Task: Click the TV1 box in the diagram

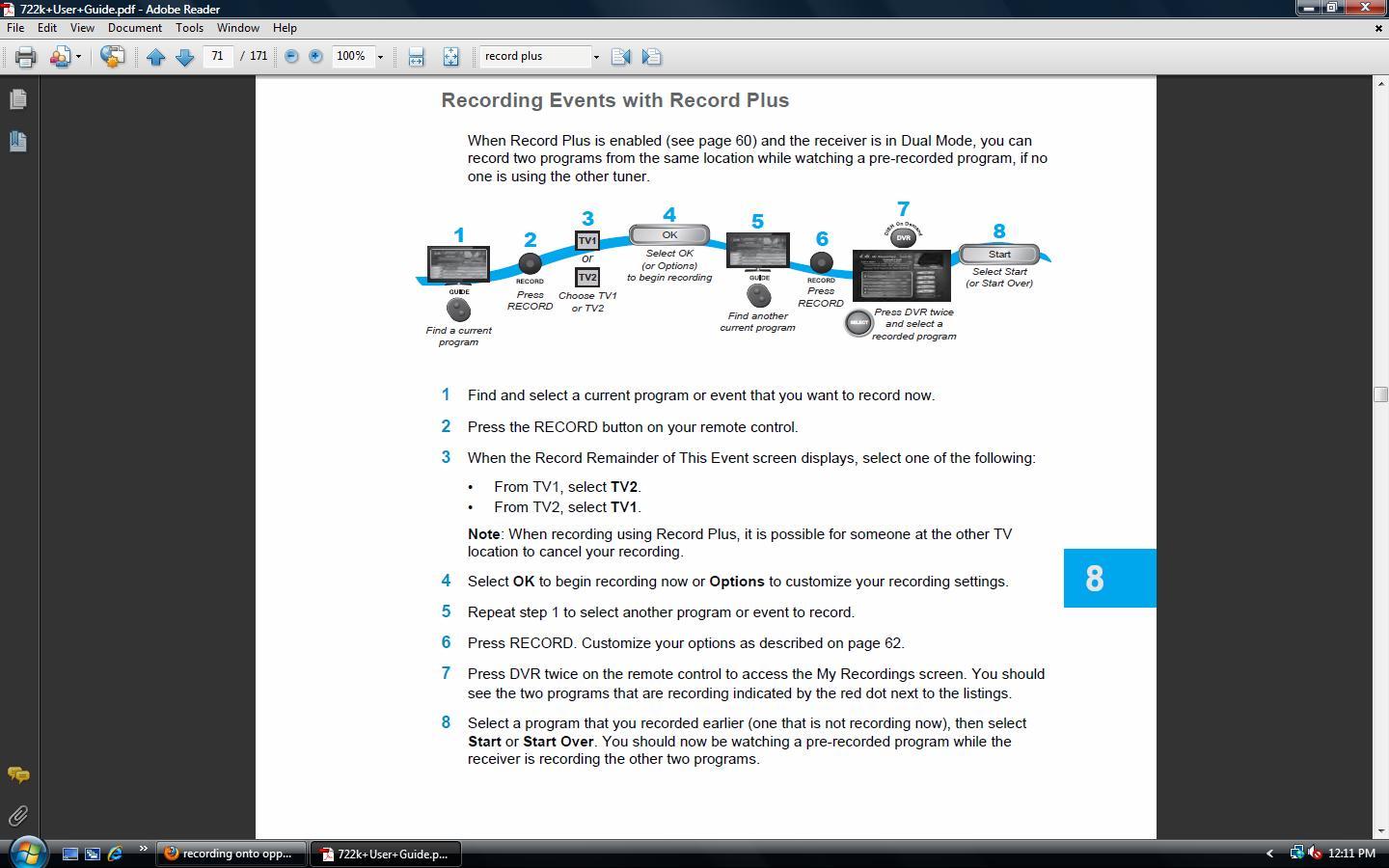Action: pyautogui.click(x=587, y=240)
